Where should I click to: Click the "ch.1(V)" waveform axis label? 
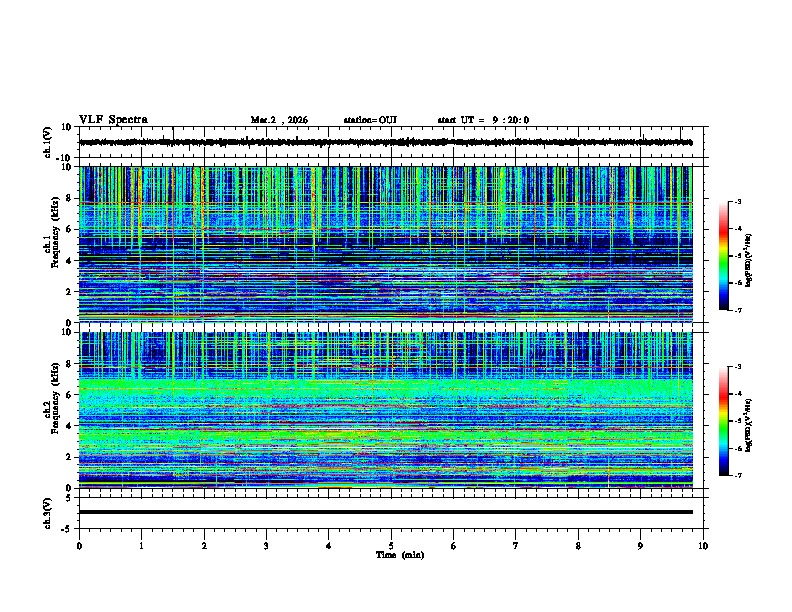click(x=48, y=142)
